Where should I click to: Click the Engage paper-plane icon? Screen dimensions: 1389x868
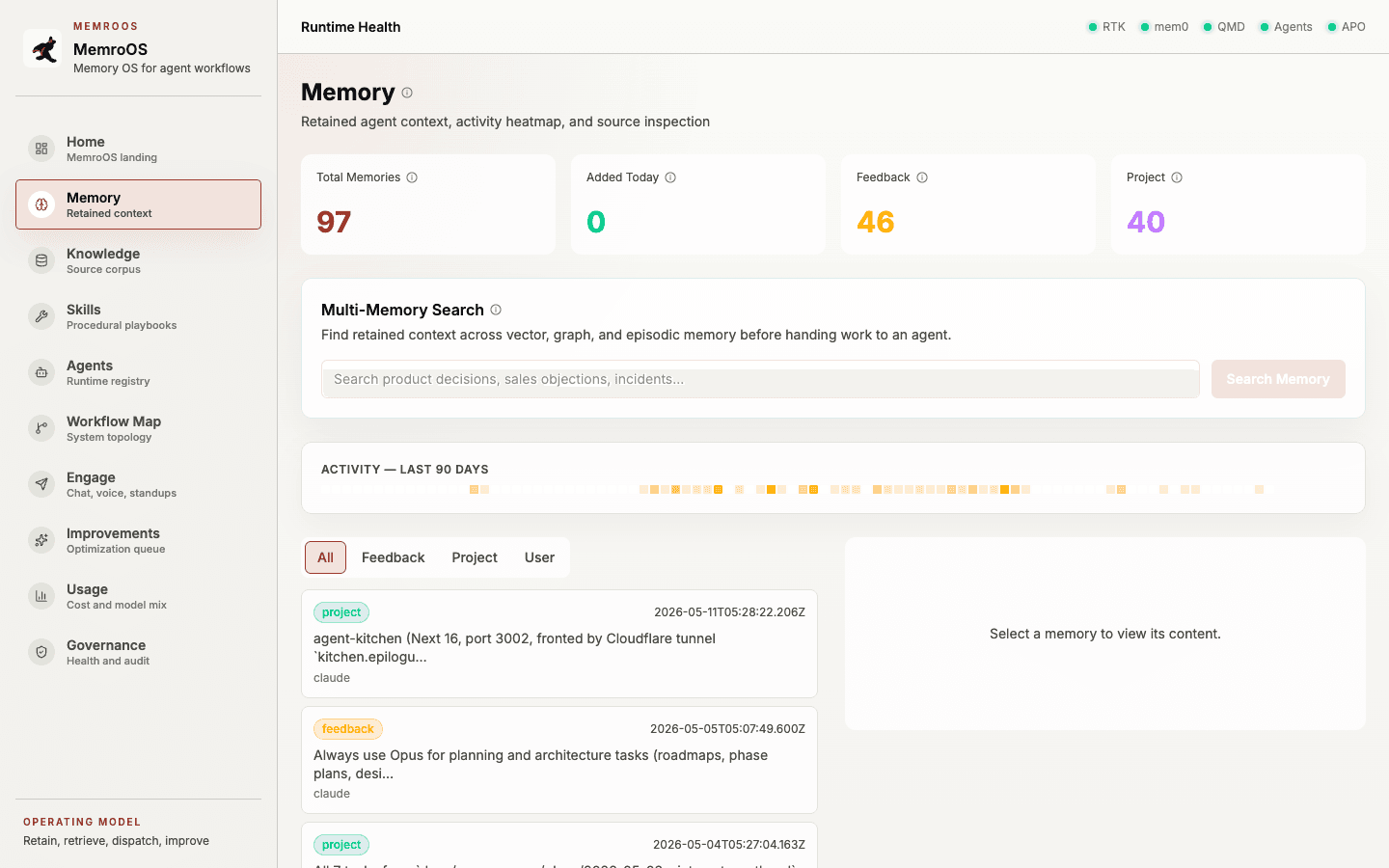pyautogui.click(x=41, y=484)
